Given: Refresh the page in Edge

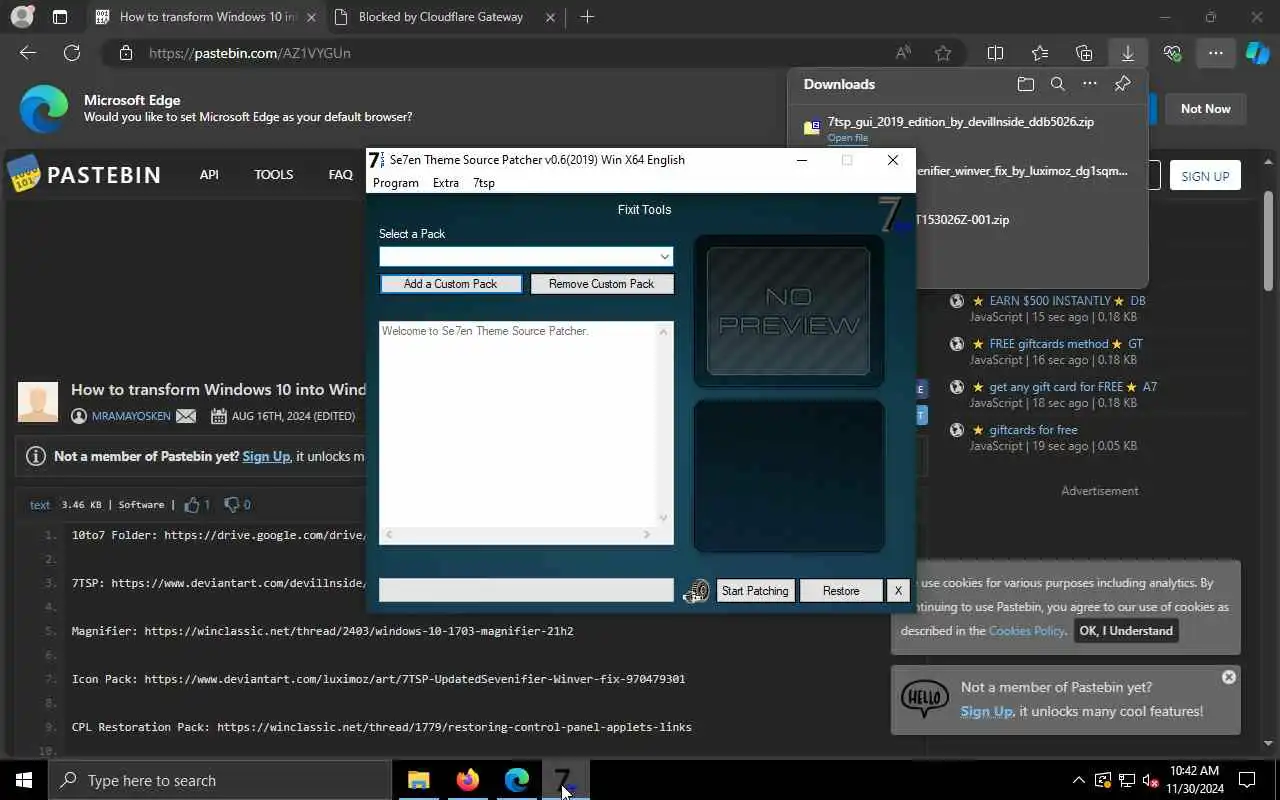Looking at the screenshot, I should pos(72,53).
